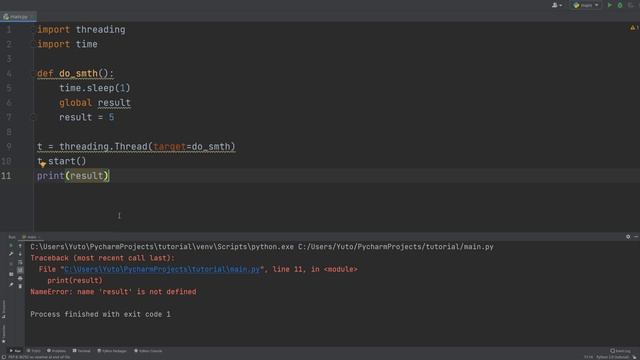Viewport: 640px width, 360px height.
Task: Open the Run tool window tab at bottom
Action: click(x=16, y=351)
